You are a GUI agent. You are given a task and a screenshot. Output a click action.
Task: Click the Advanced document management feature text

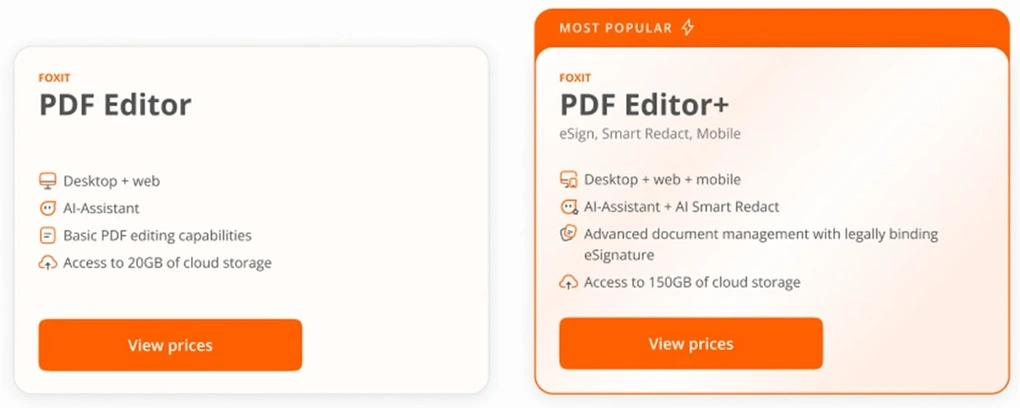click(760, 234)
